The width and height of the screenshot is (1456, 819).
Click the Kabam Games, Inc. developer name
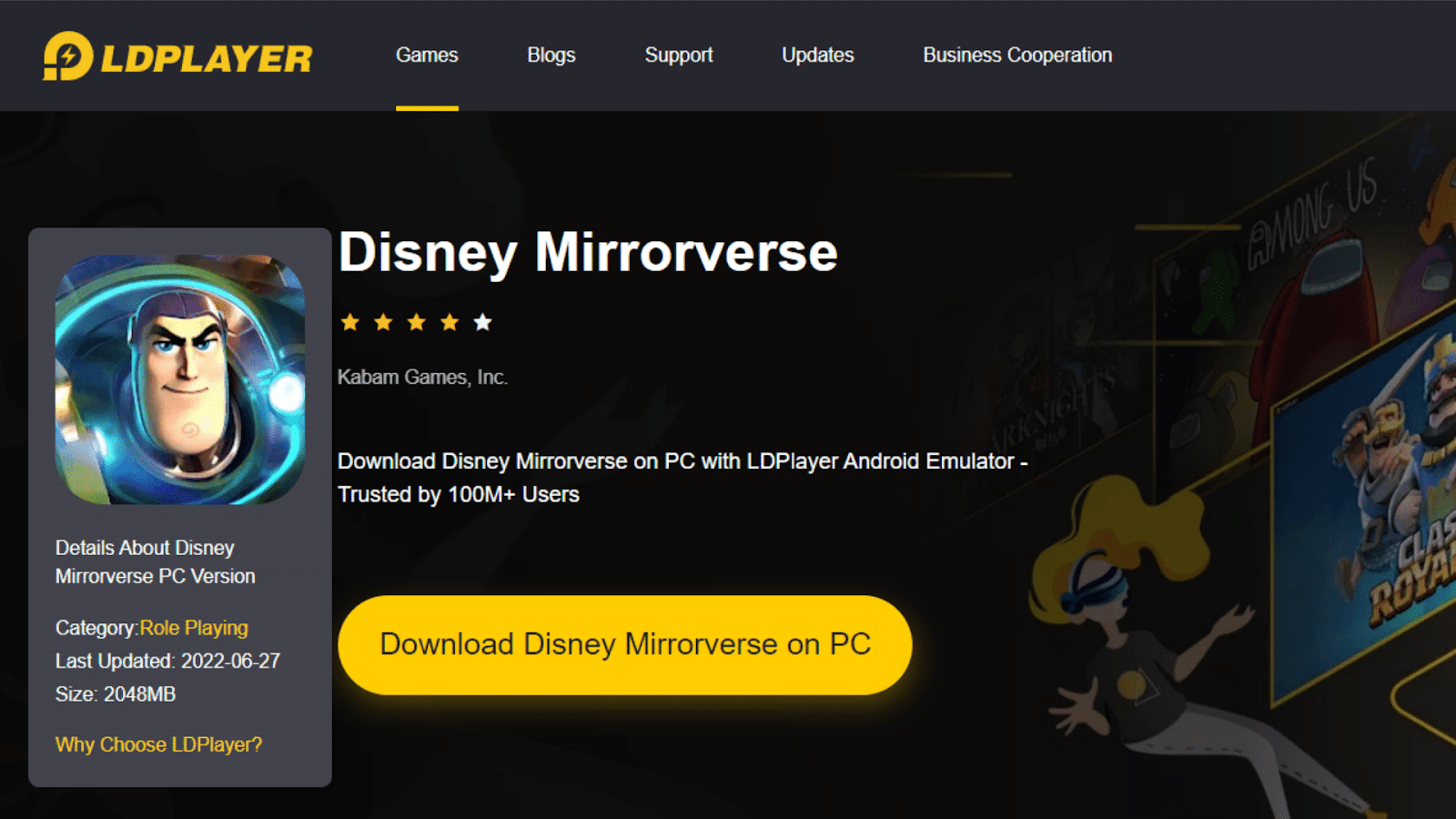422,377
